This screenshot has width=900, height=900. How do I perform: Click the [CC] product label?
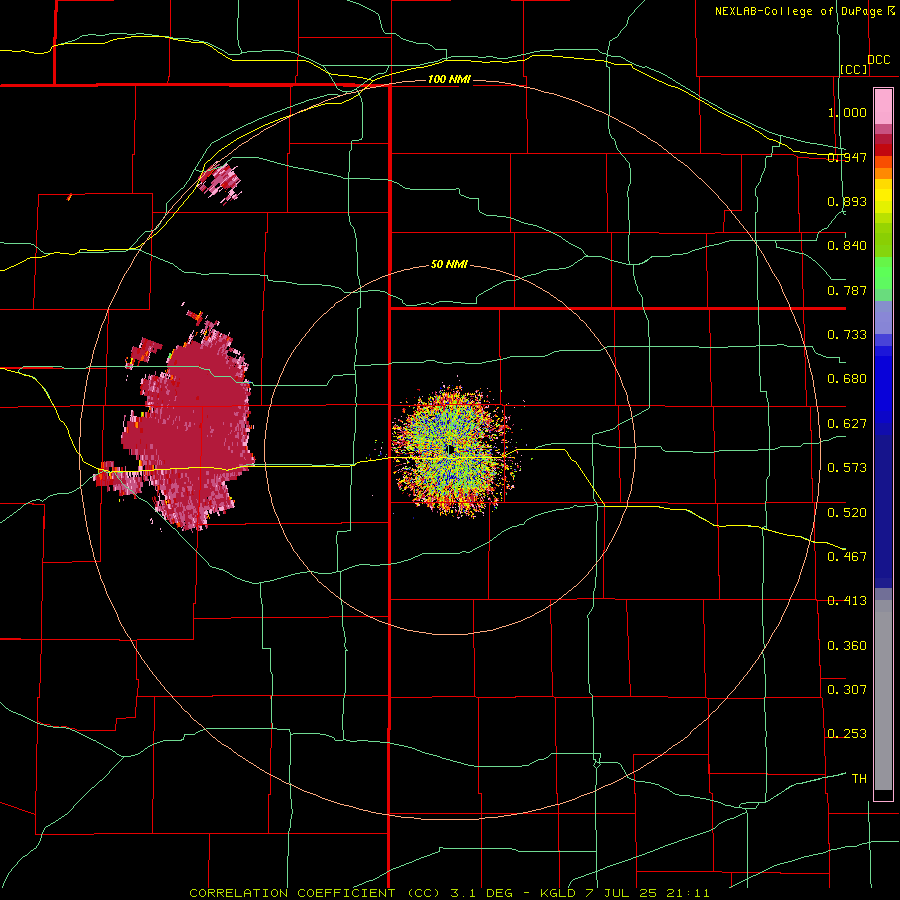point(854,69)
